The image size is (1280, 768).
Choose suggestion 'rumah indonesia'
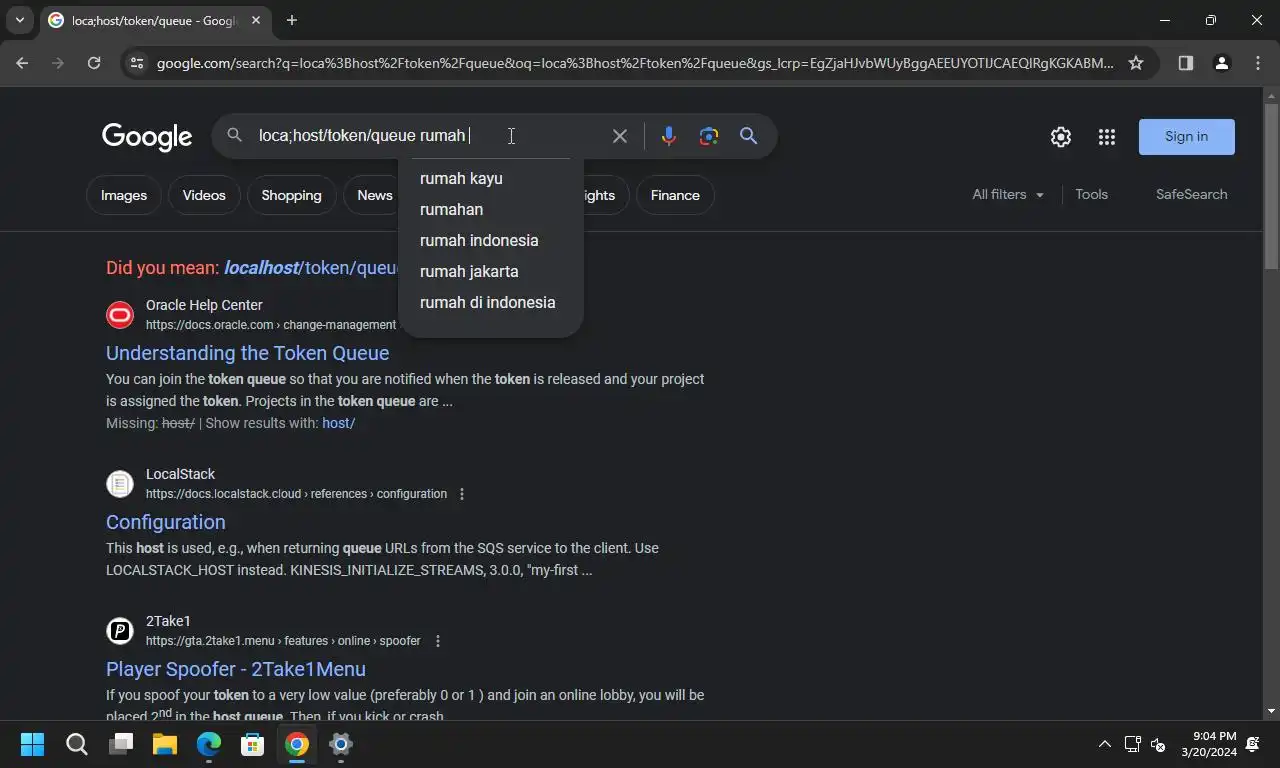(490, 240)
